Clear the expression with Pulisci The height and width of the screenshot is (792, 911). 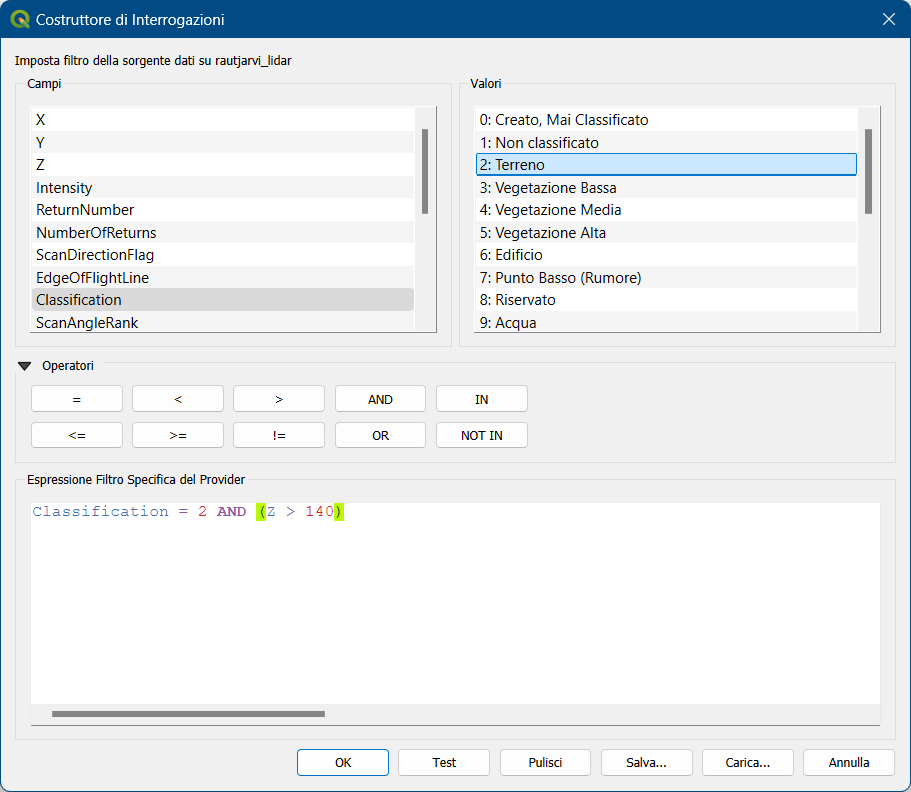click(x=545, y=762)
